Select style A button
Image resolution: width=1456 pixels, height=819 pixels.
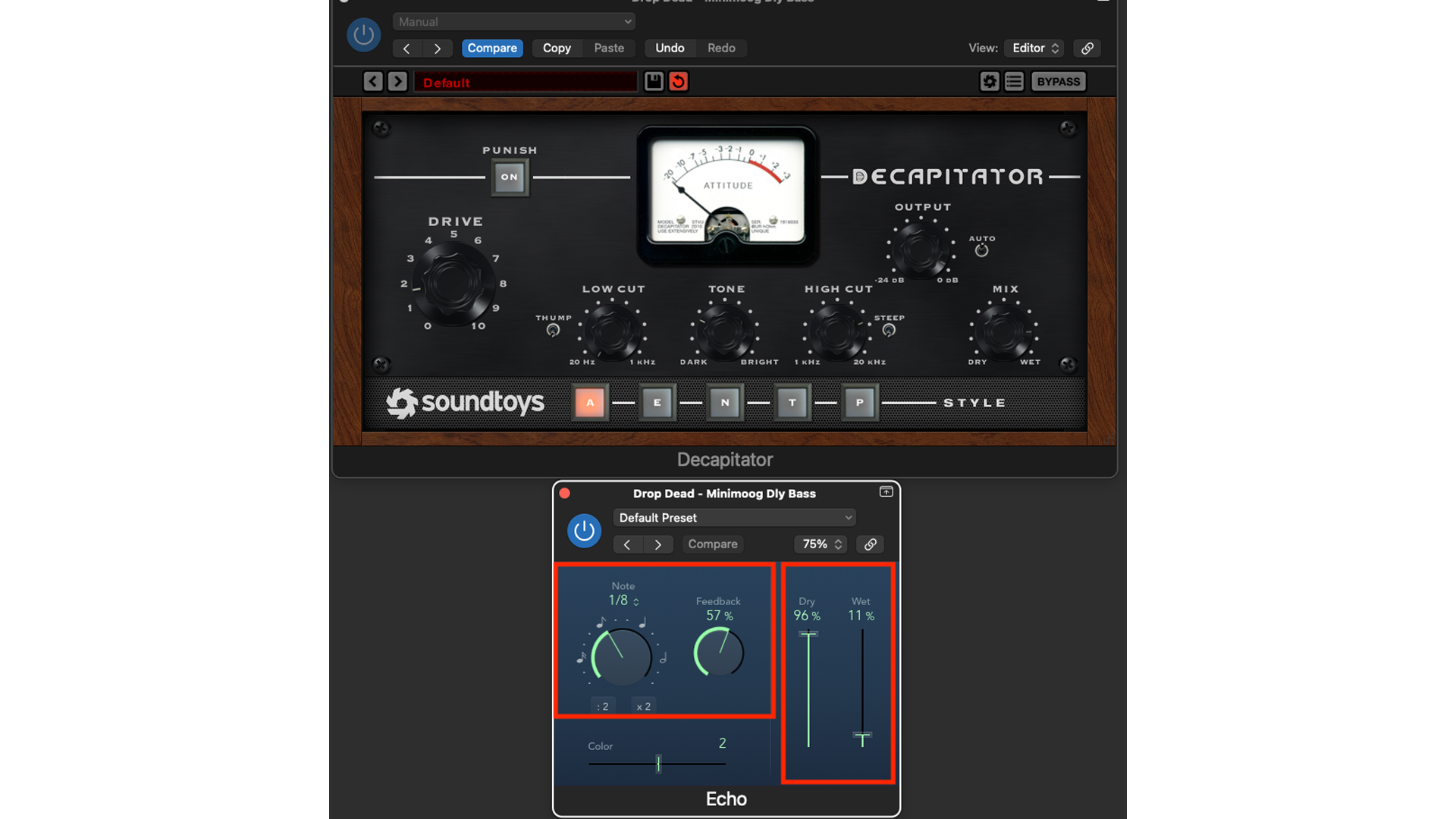590,403
